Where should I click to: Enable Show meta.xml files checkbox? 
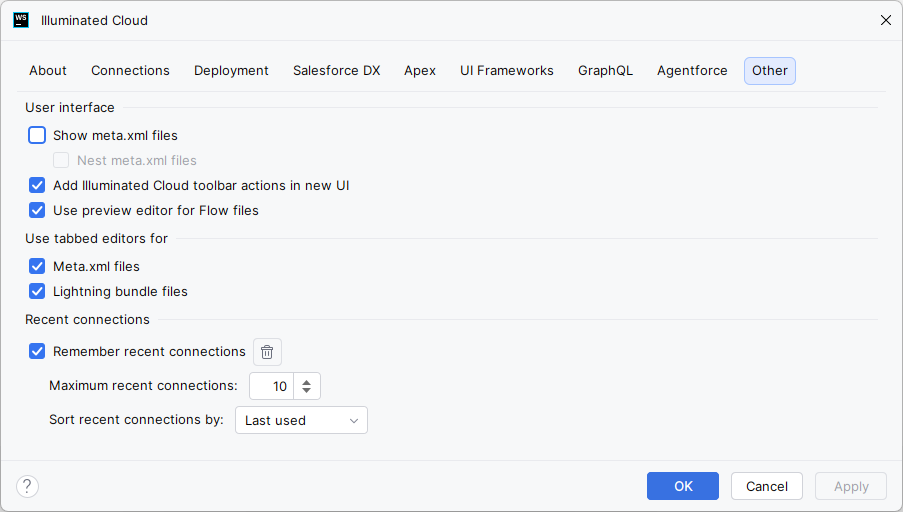pos(37,135)
